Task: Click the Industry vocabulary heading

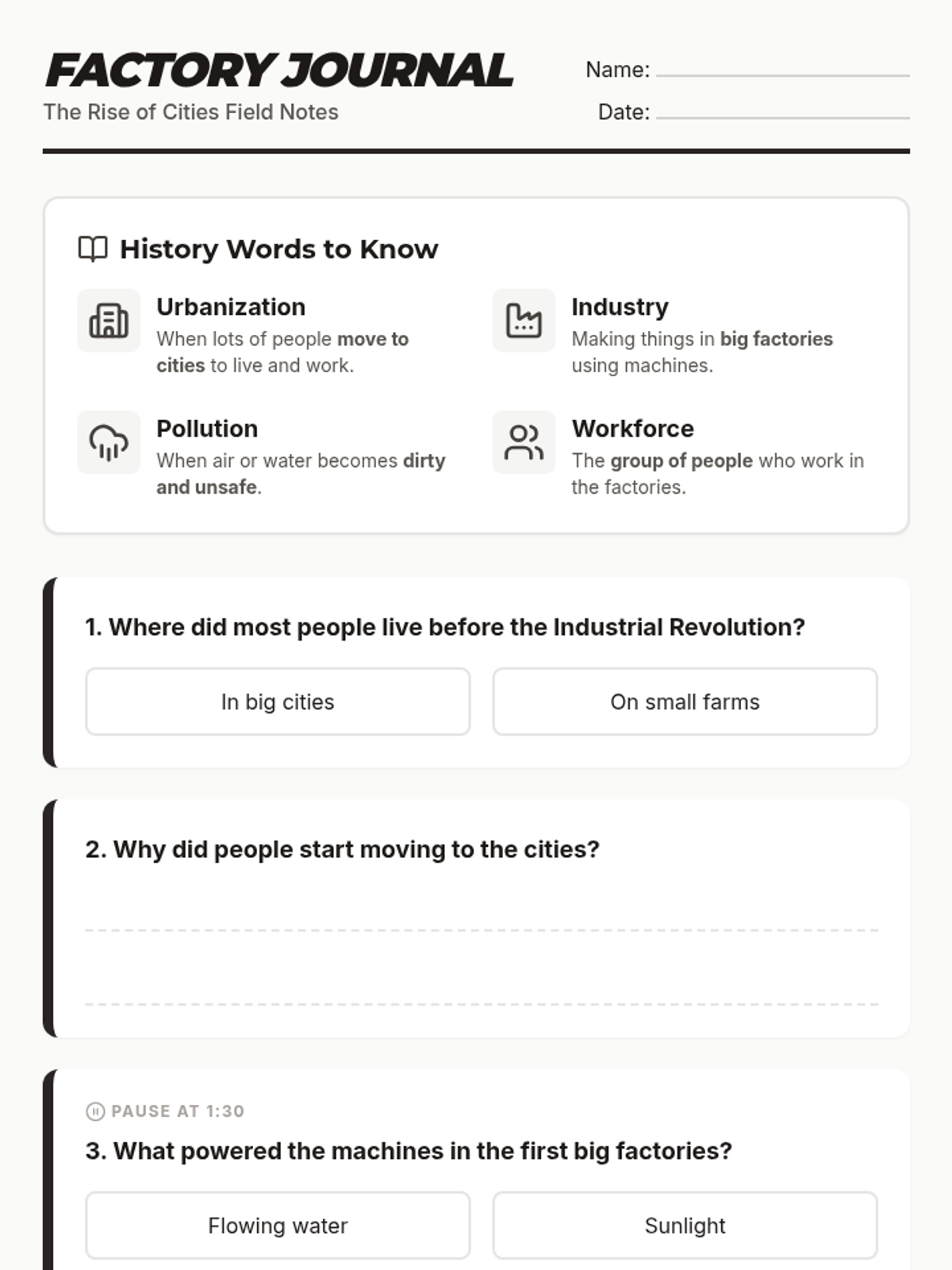Action: (620, 306)
